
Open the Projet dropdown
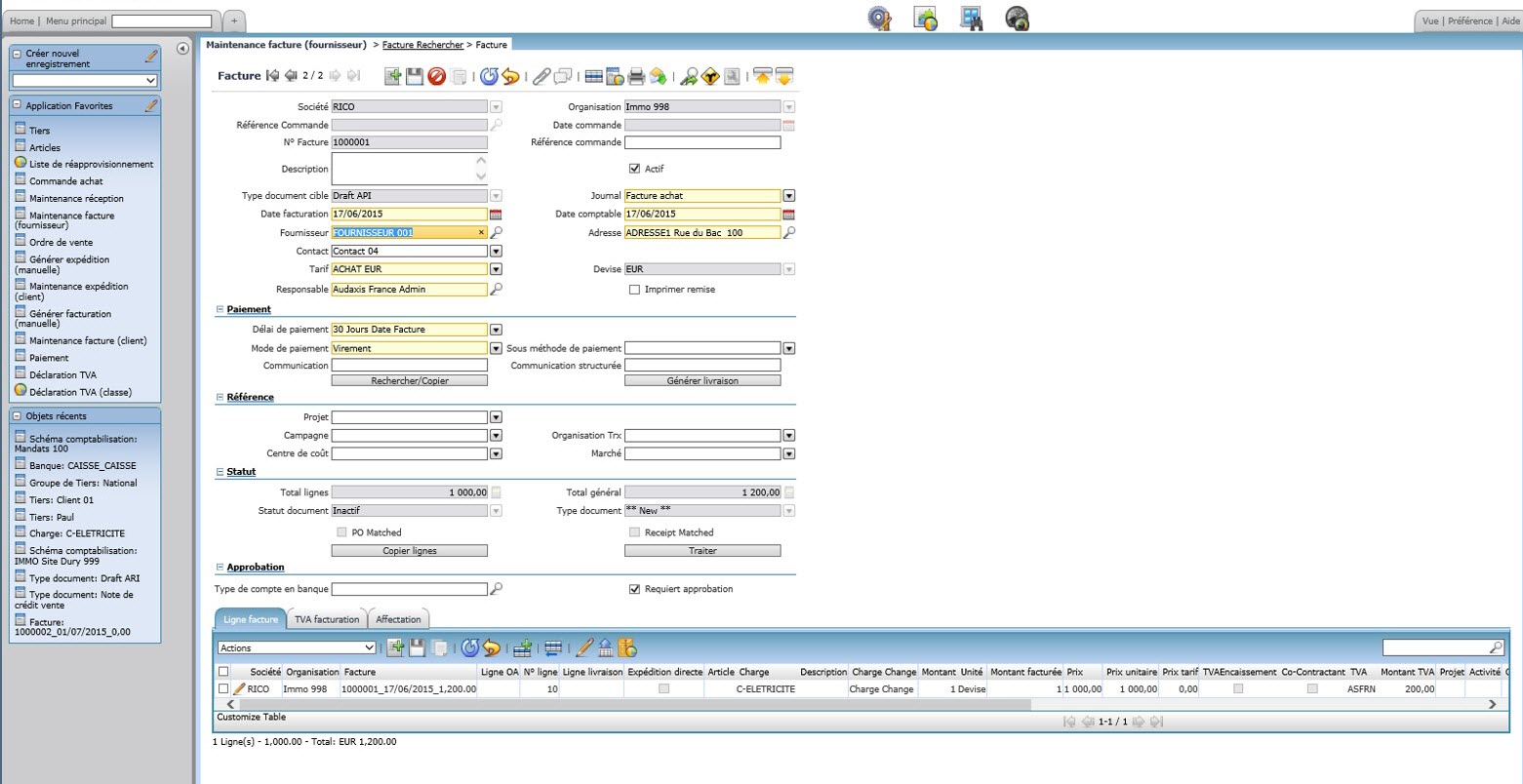(x=496, y=417)
